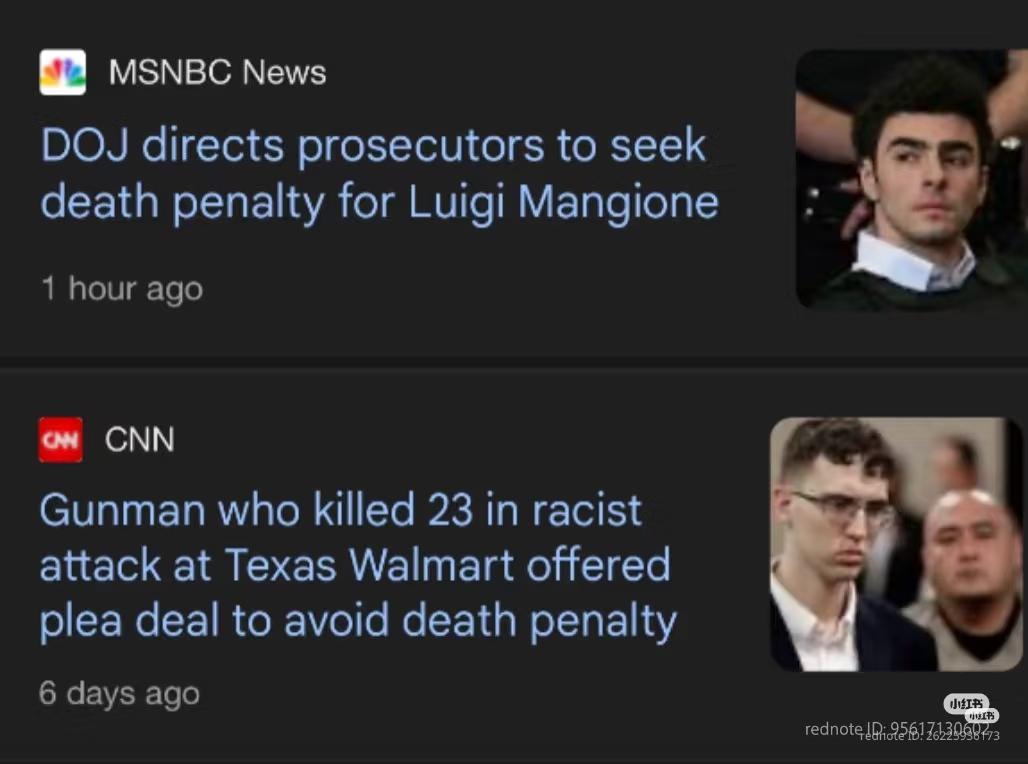The image size is (1028, 764).
Task: Open the Texas Walmart gunman headline
Action: tap(356, 565)
